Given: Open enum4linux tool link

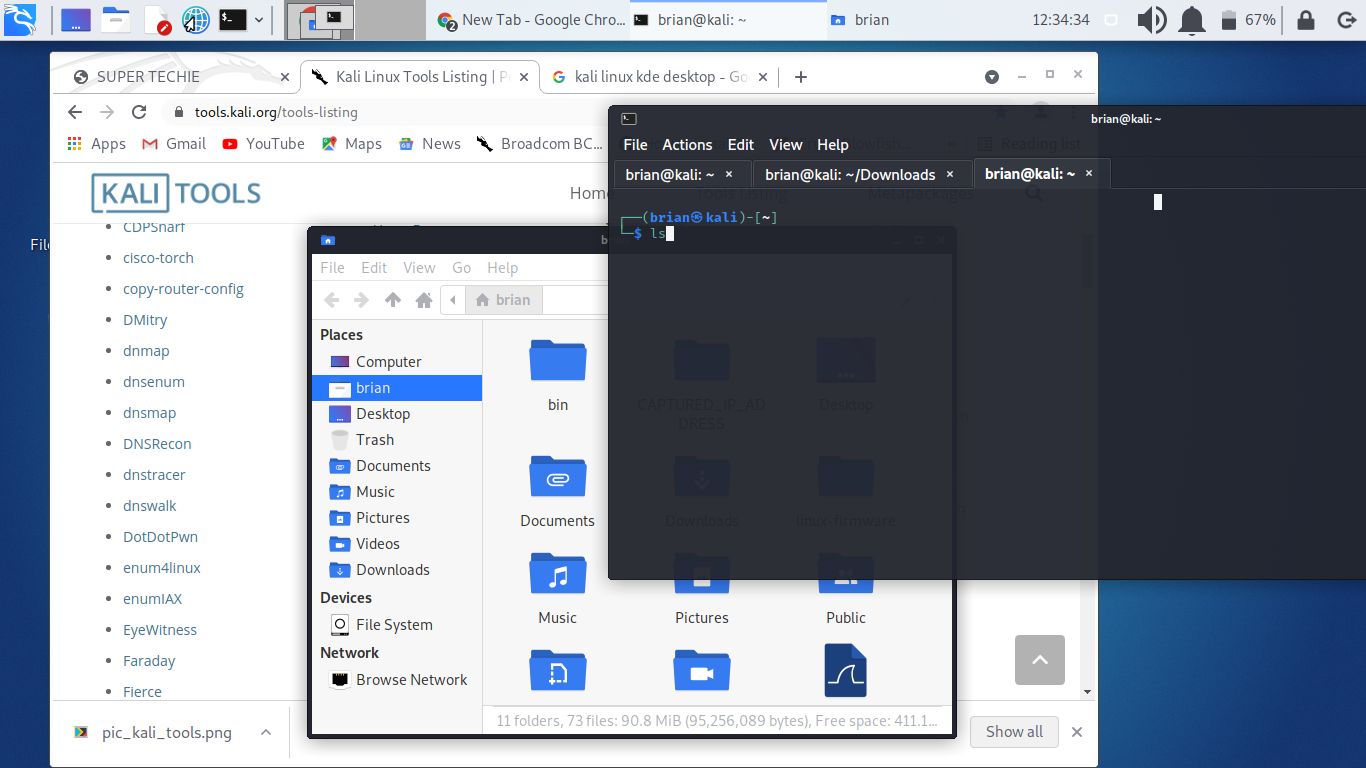Looking at the screenshot, I should (x=162, y=568).
